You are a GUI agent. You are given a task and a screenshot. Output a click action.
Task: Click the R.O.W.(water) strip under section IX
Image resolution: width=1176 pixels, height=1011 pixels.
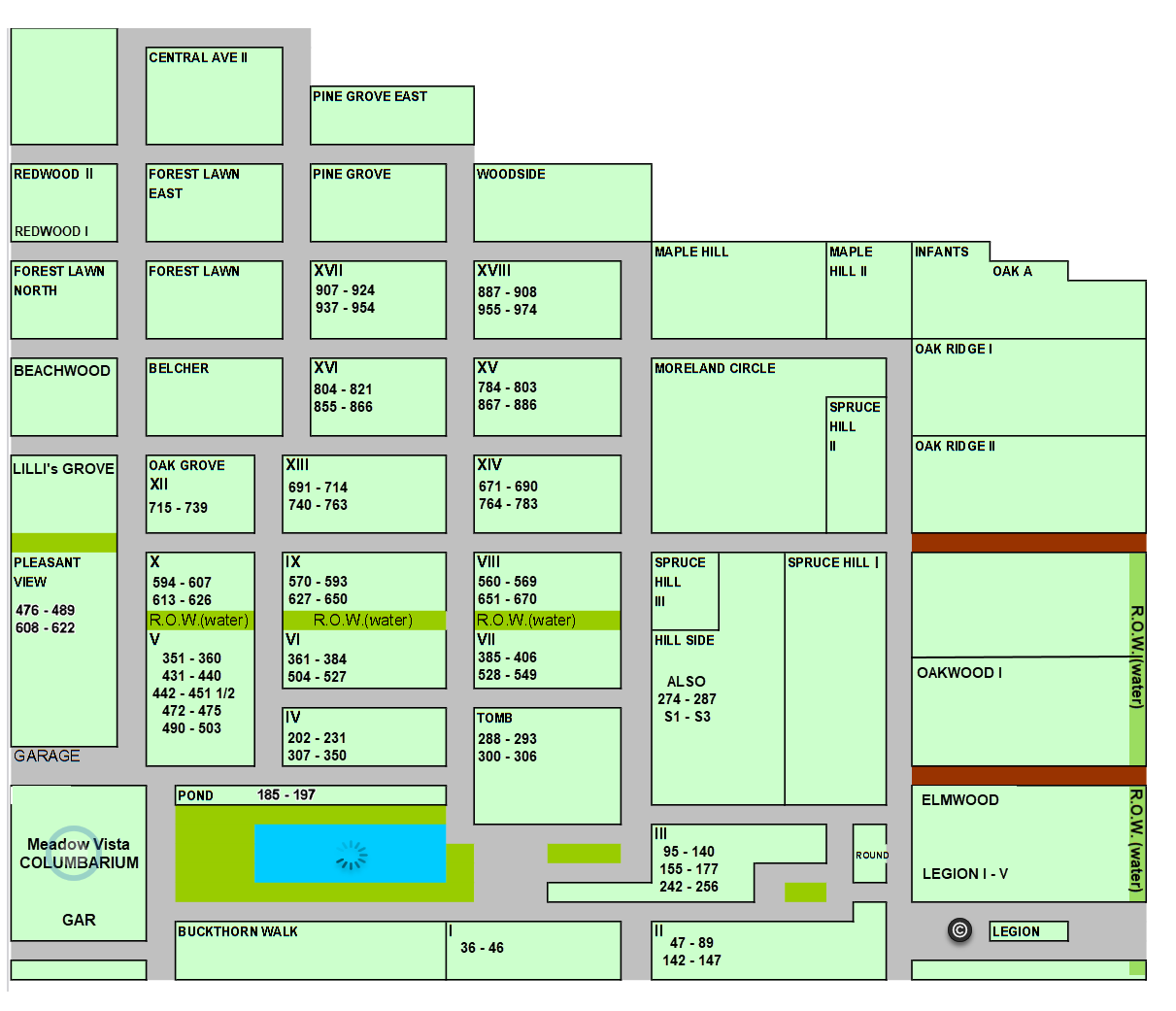coord(364,621)
